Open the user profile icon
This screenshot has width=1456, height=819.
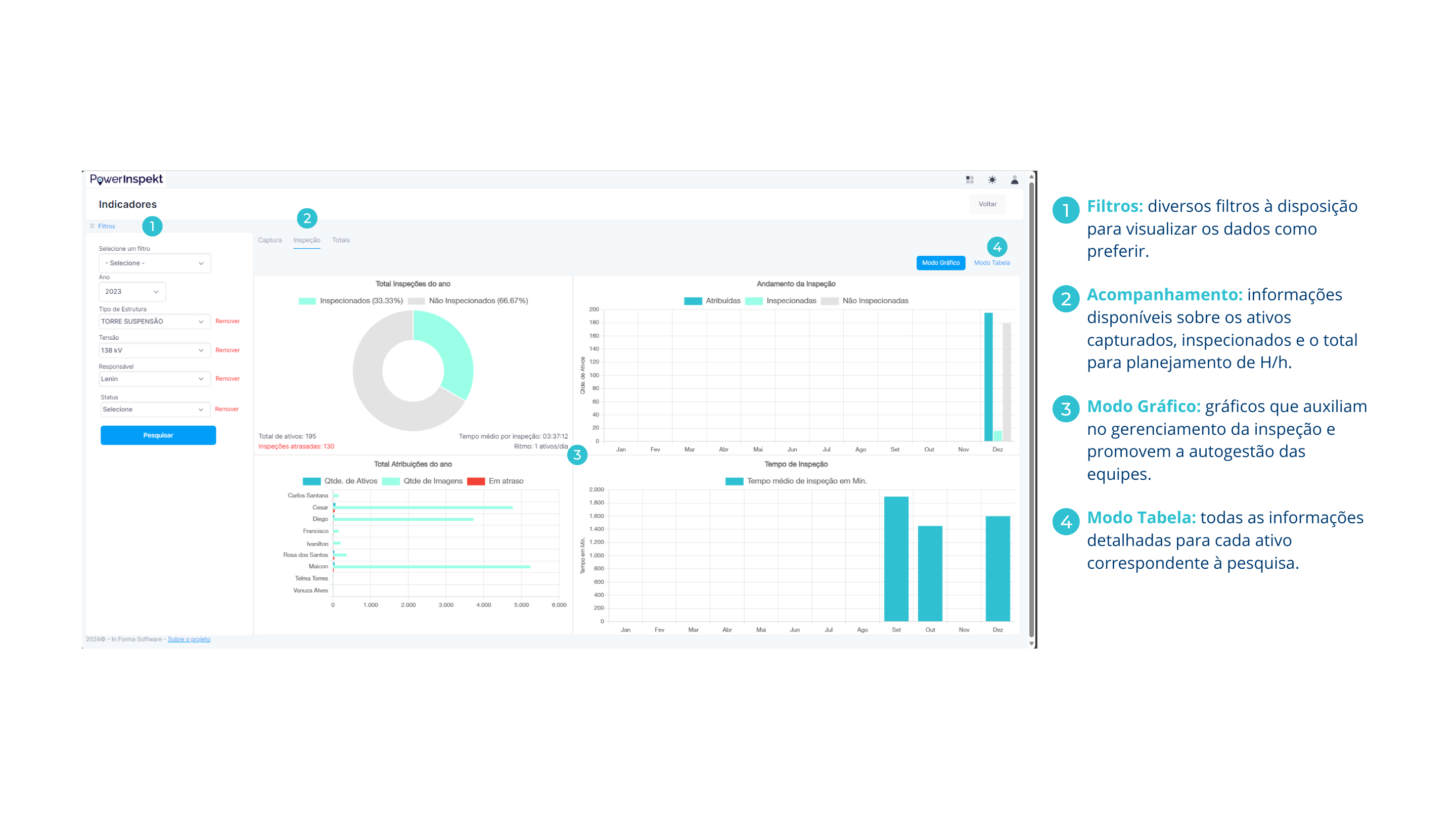coord(1015,180)
